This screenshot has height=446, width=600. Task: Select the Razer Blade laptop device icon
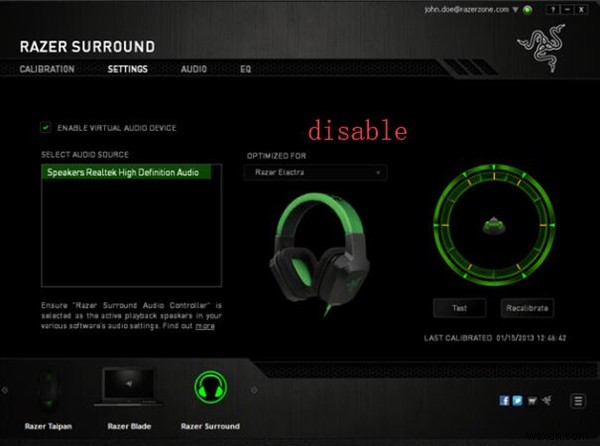129,387
